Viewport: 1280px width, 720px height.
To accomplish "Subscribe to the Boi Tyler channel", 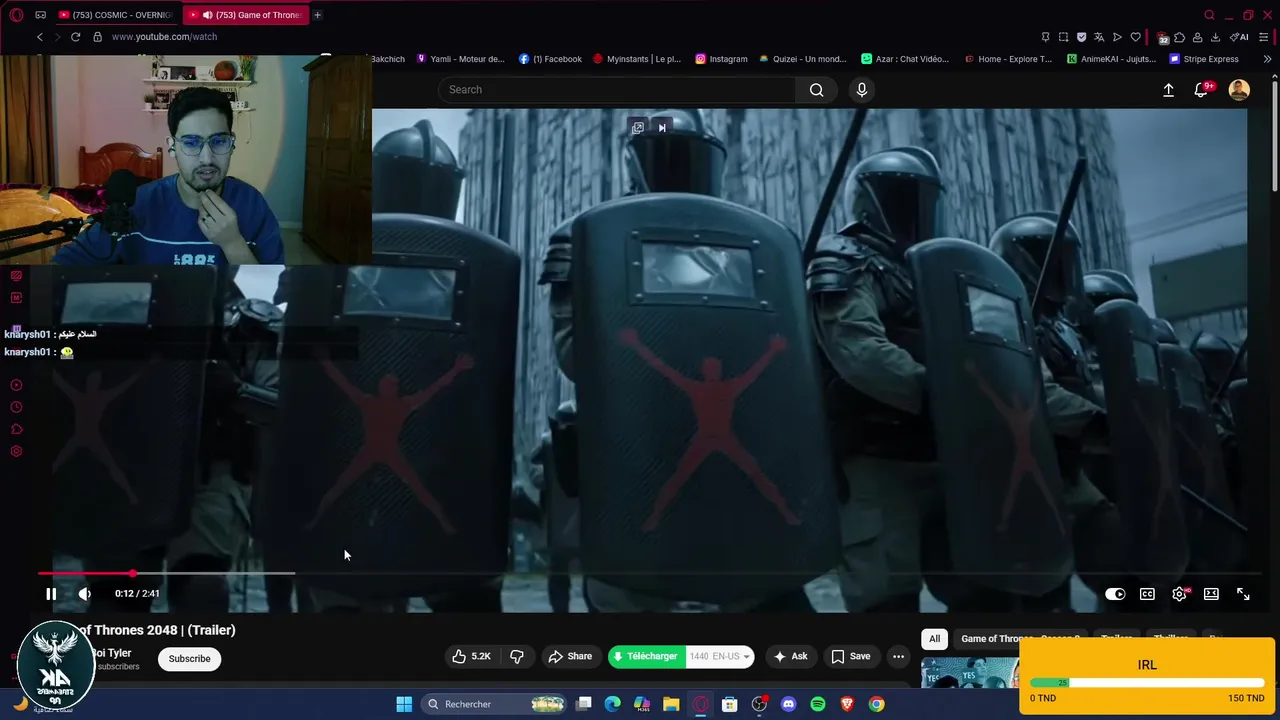I will tap(189, 658).
